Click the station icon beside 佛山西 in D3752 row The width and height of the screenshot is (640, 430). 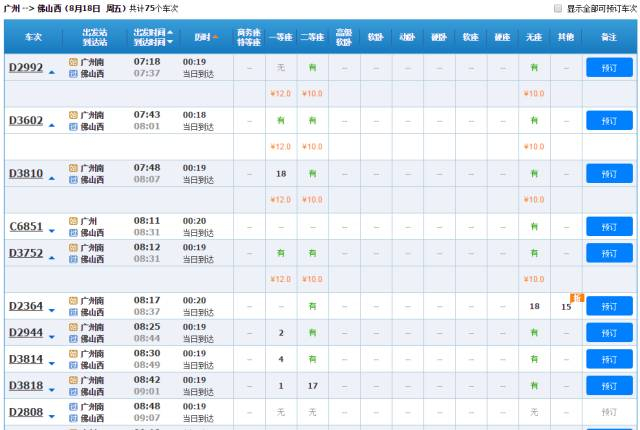[x=73, y=259]
